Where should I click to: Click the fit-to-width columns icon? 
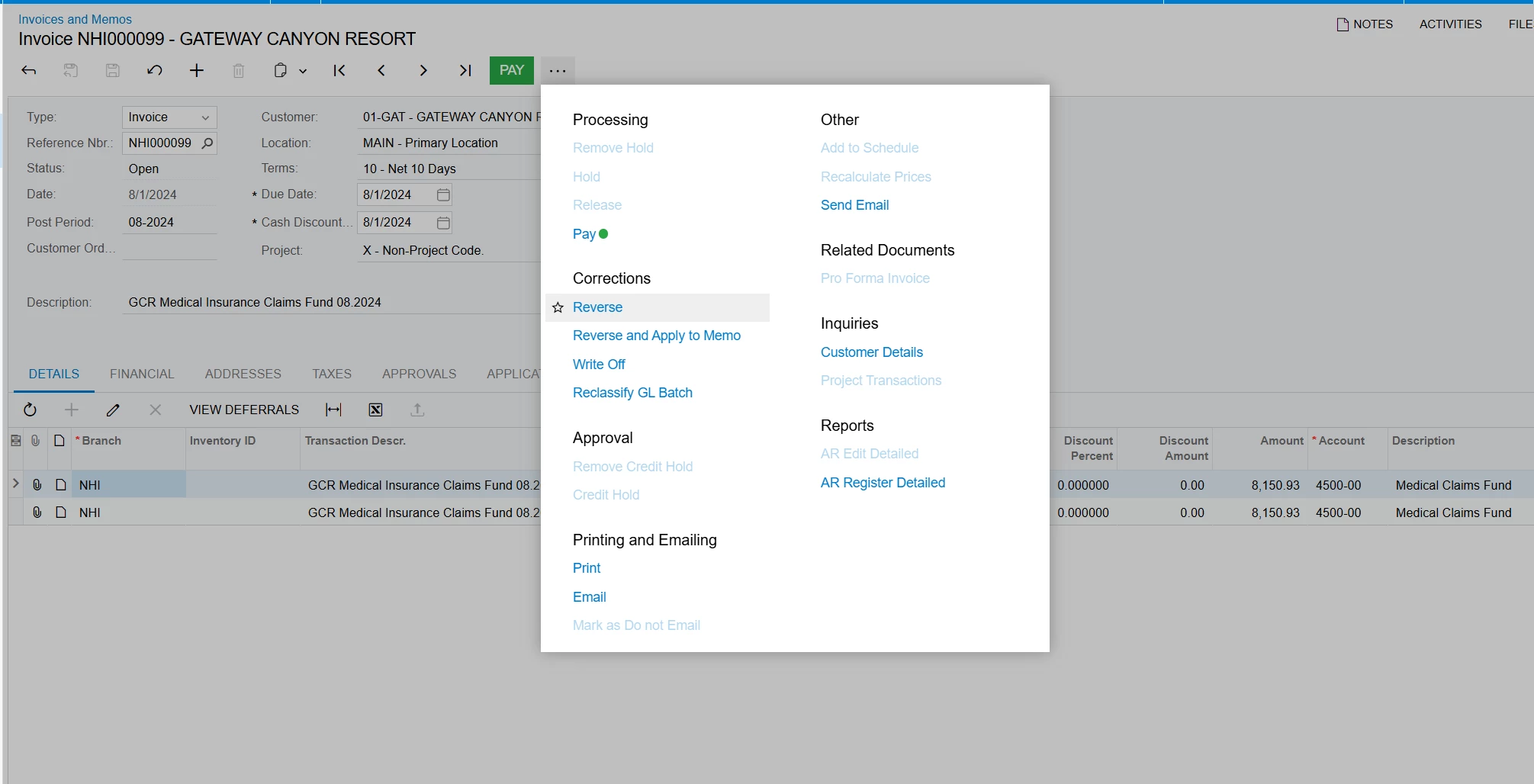[x=333, y=410]
